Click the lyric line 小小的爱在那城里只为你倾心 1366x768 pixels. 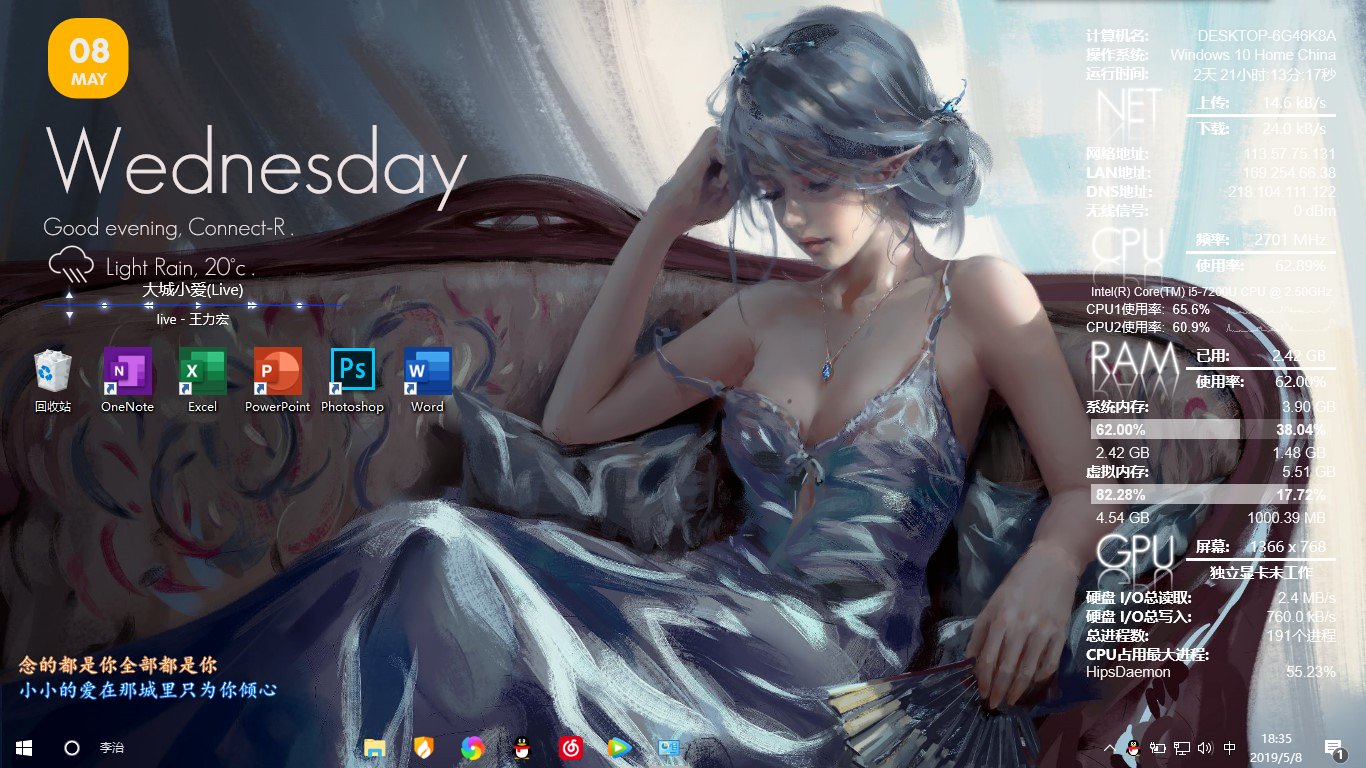[x=148, y=690]
